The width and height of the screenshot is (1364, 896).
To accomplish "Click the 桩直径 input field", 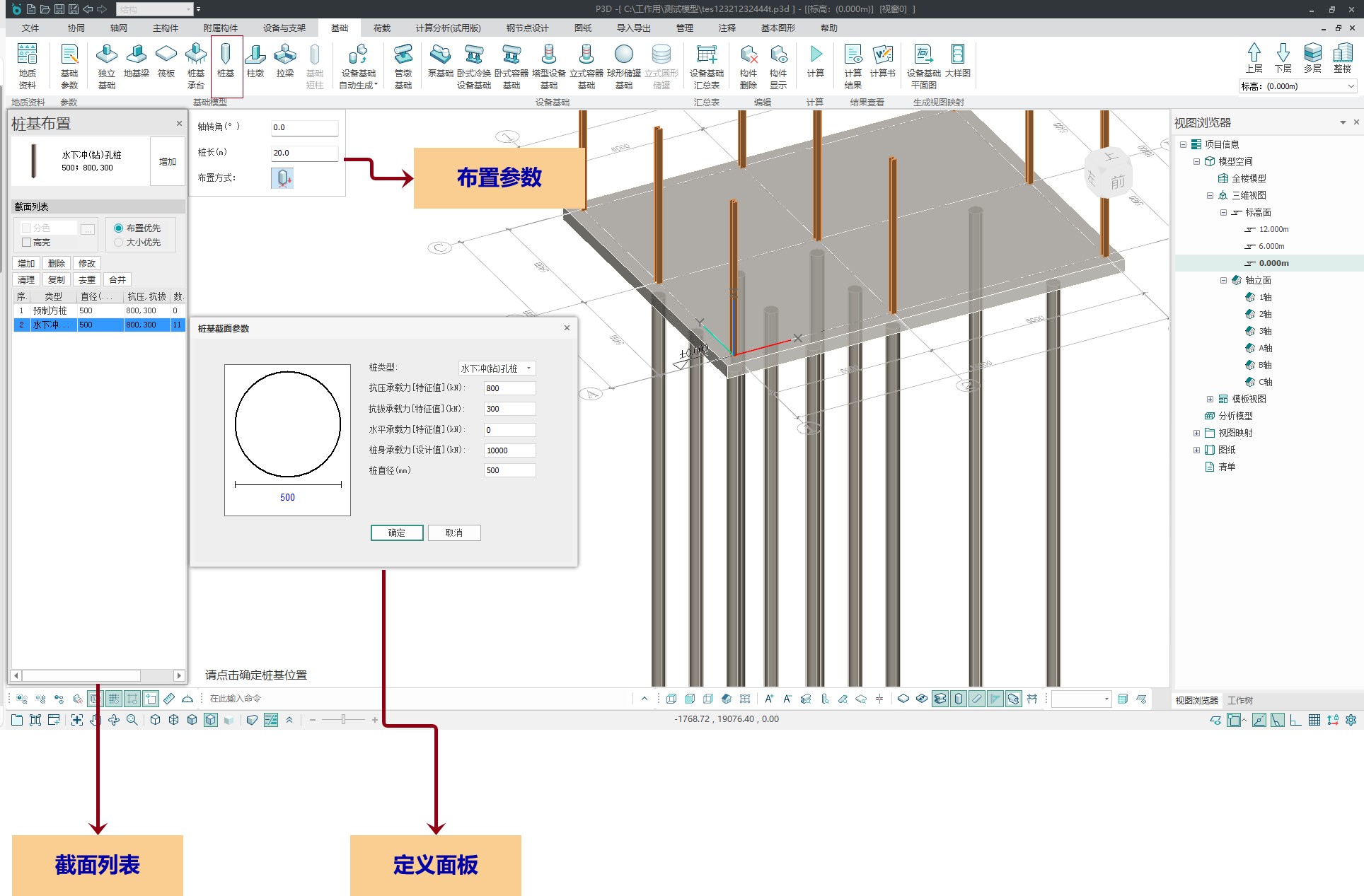I will pyautogui.click(x=509, y=470).
